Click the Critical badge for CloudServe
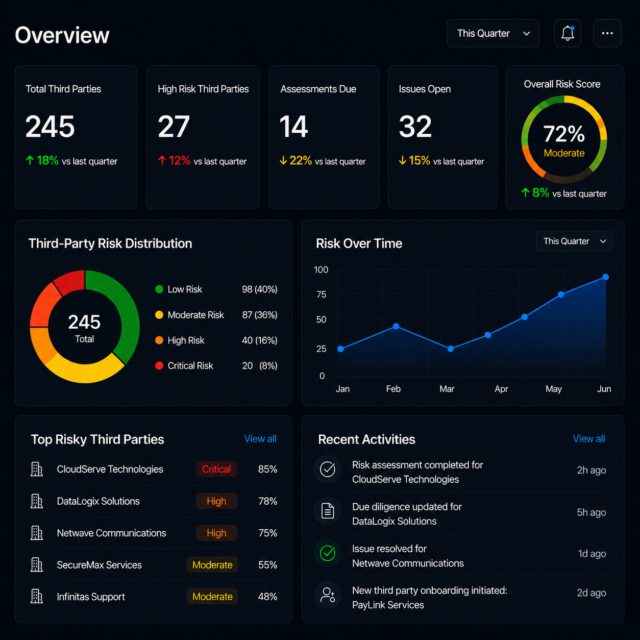 [x=216, y=469]
